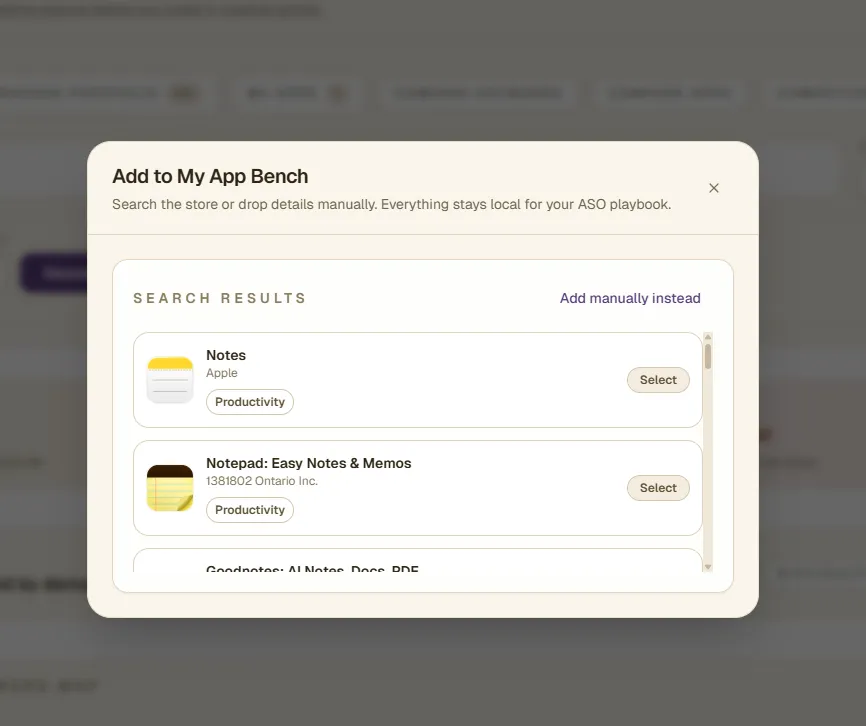Click the Notes app title
866x726 pixels.
click(x=226, y=355)
